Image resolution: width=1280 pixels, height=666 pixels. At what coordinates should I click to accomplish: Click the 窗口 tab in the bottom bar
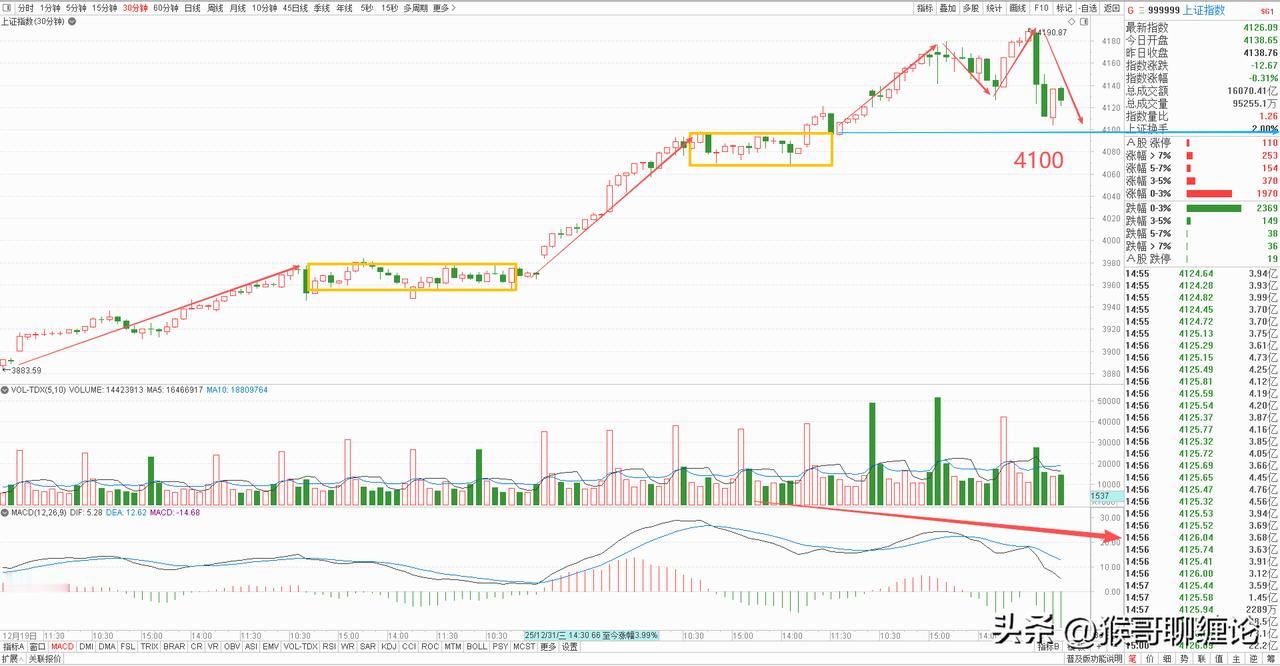tap(37, 646)
